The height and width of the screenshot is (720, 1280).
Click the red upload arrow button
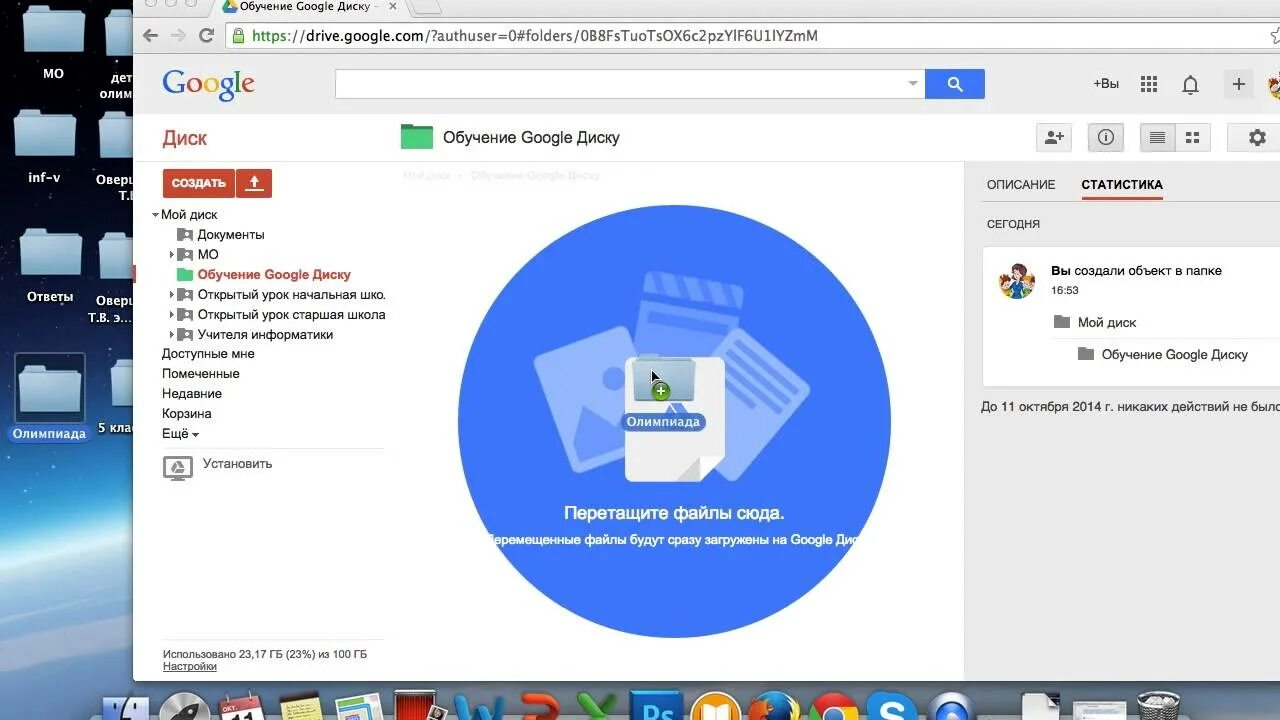[x=254, y=183]
